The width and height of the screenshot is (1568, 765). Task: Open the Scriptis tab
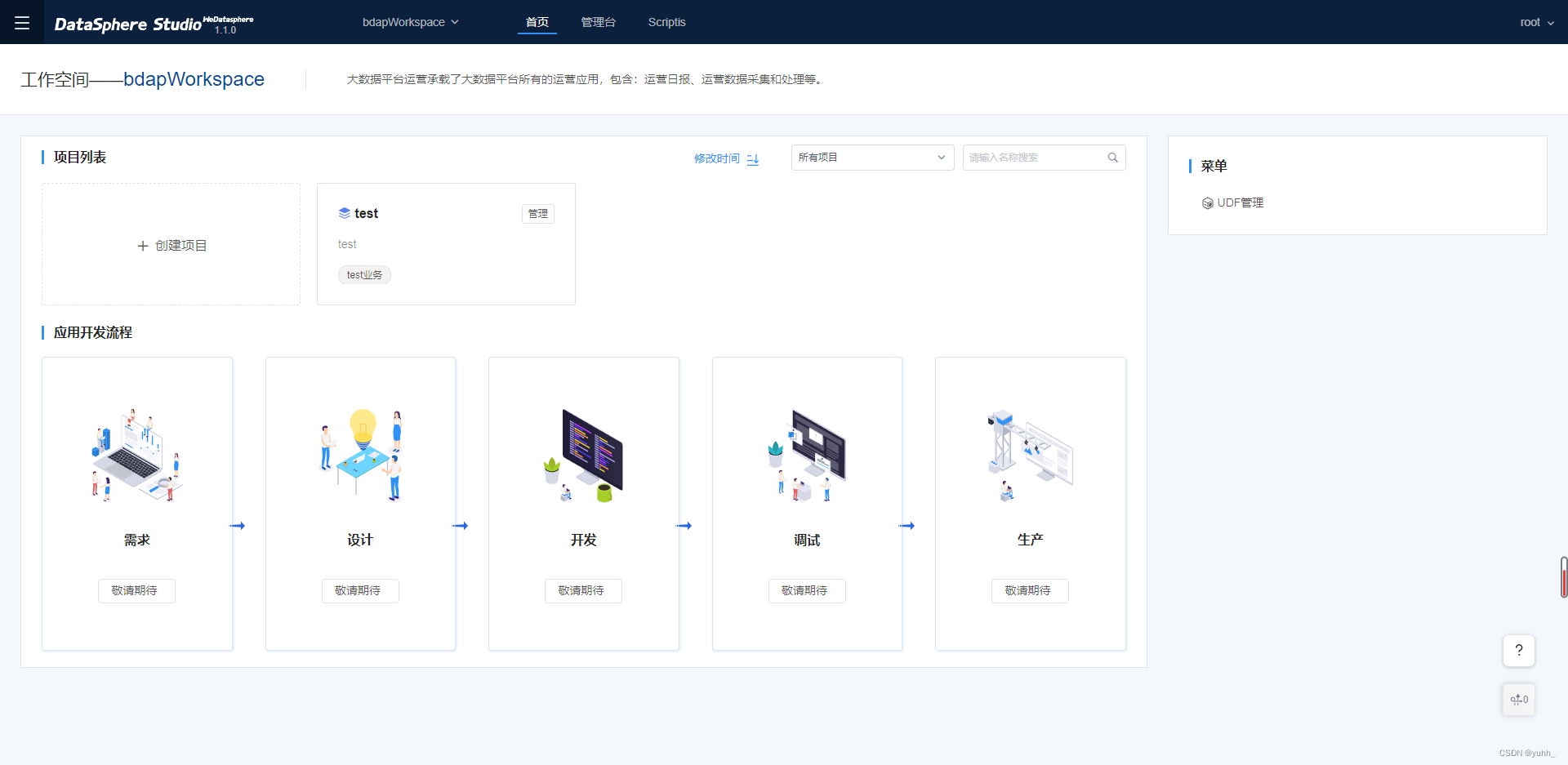[666, 22]
